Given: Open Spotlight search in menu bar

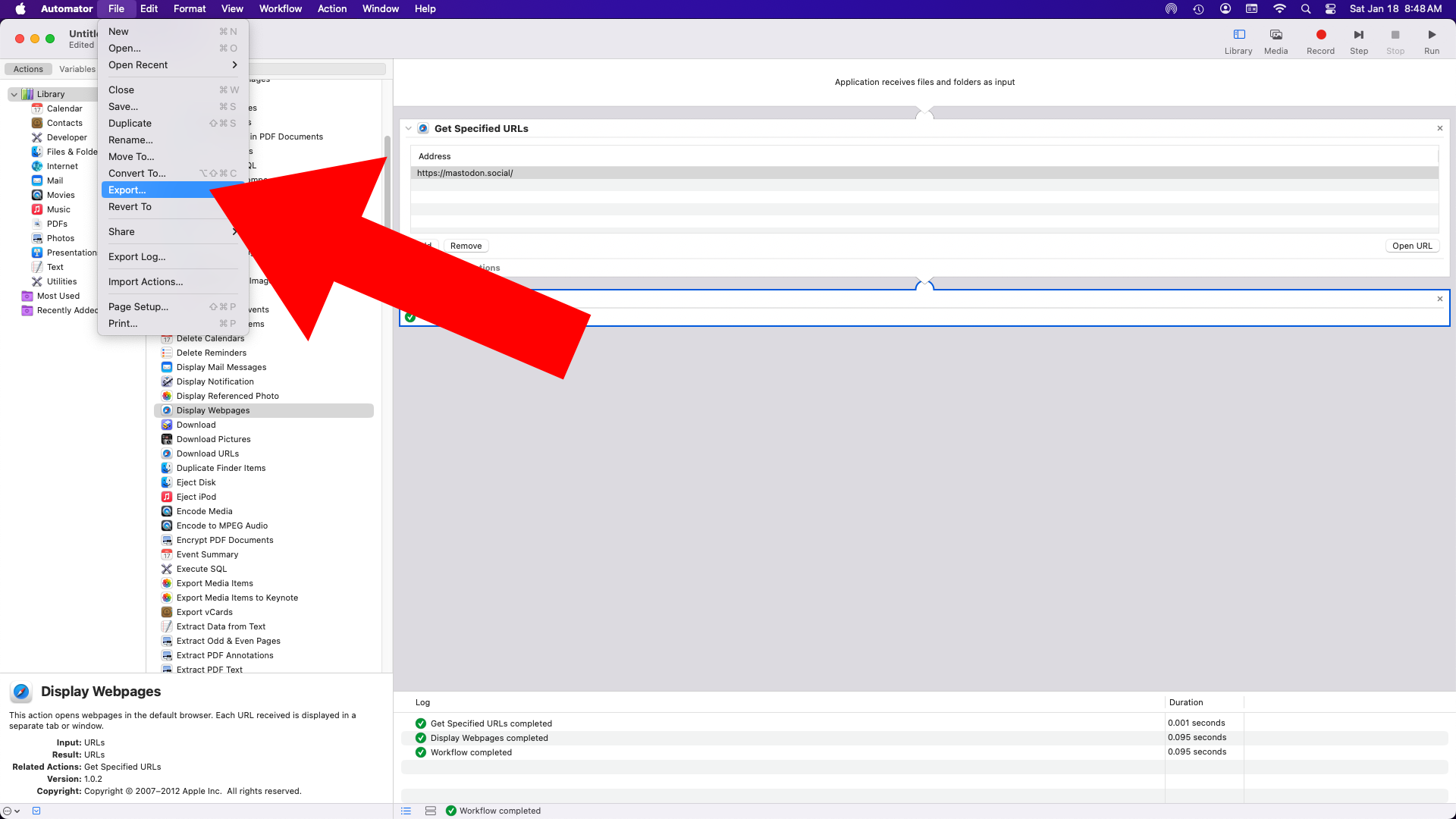Looking at the screenshot, I should [1305, 9].
